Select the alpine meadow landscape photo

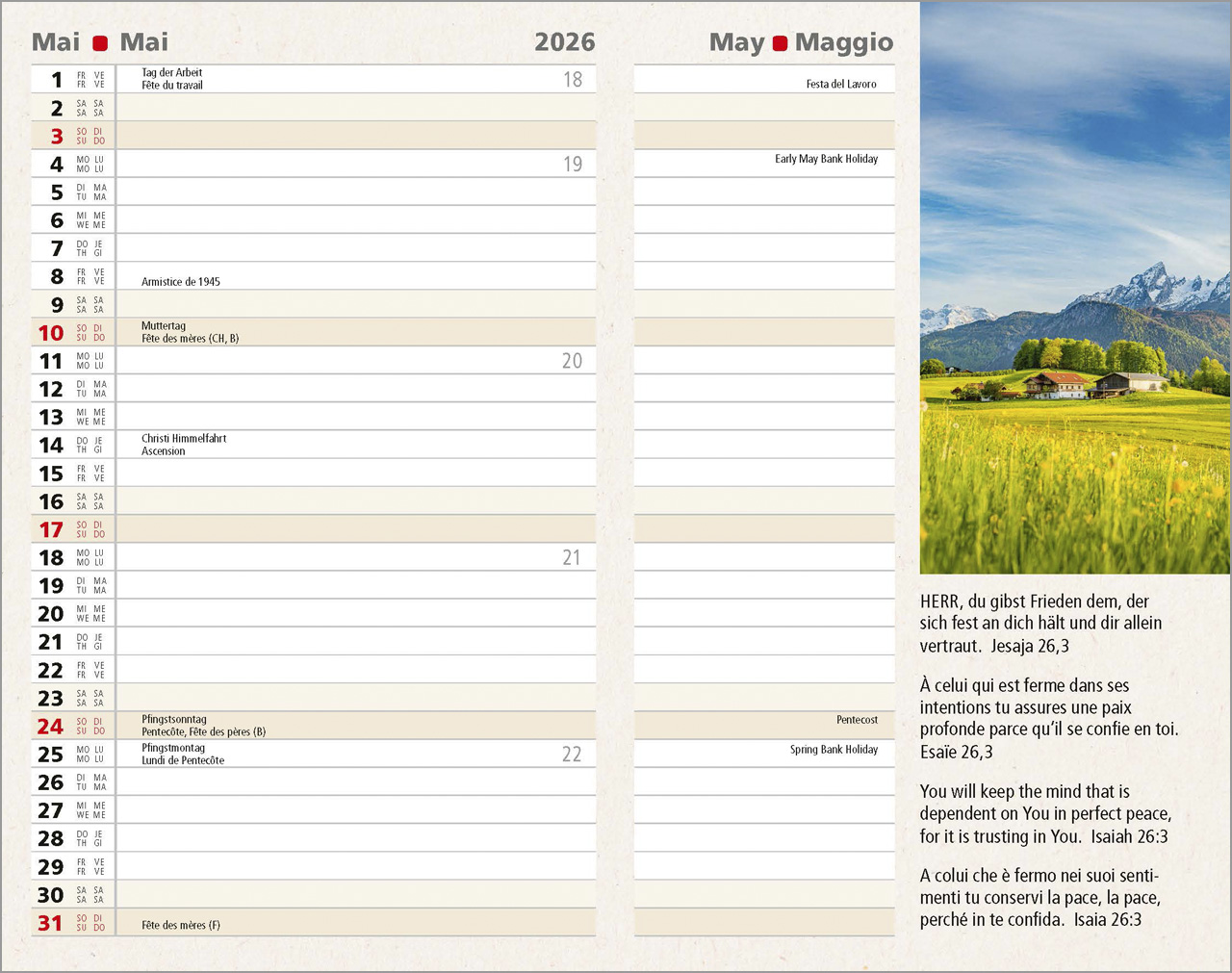(x=1074, y=288)
